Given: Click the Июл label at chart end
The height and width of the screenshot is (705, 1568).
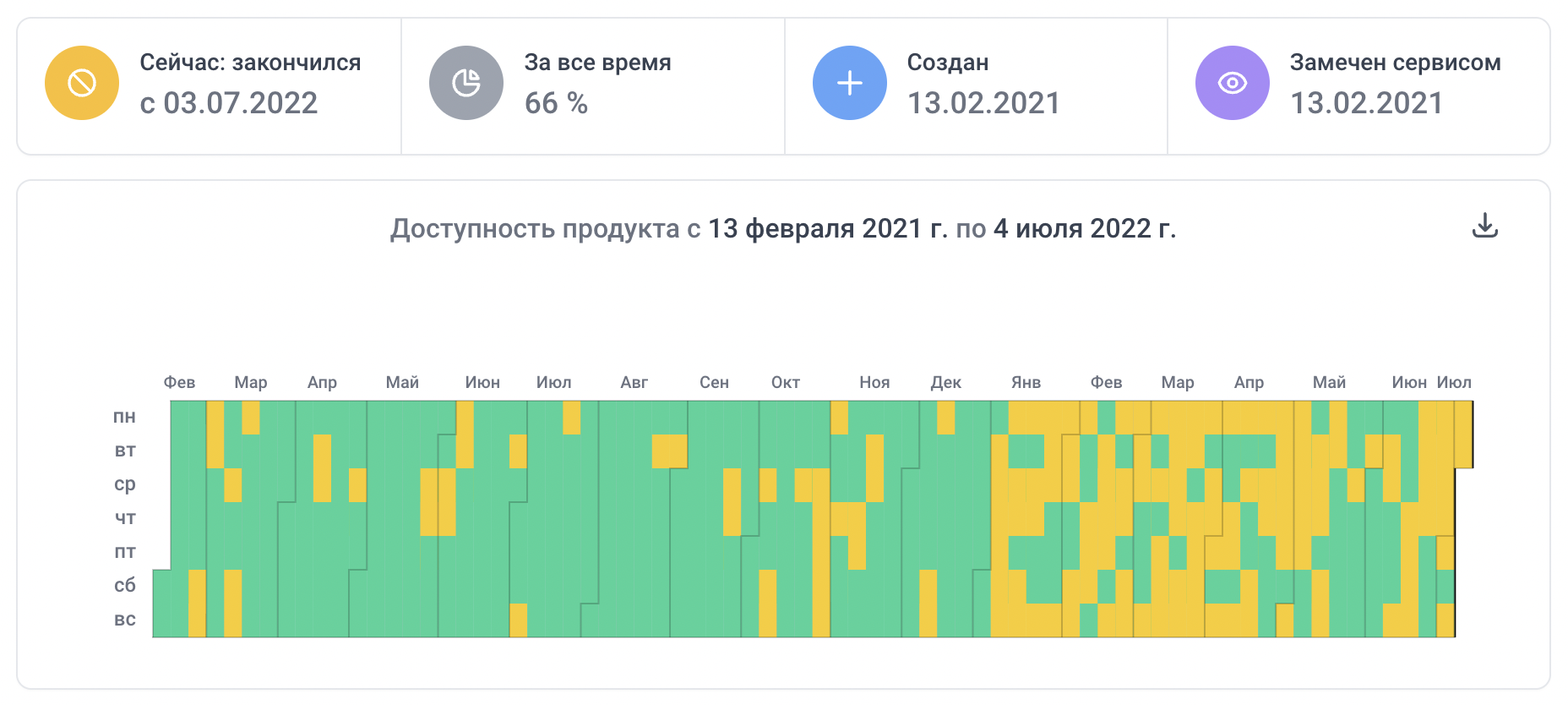Looking at the screenshot, I should tap(1454, 382).
